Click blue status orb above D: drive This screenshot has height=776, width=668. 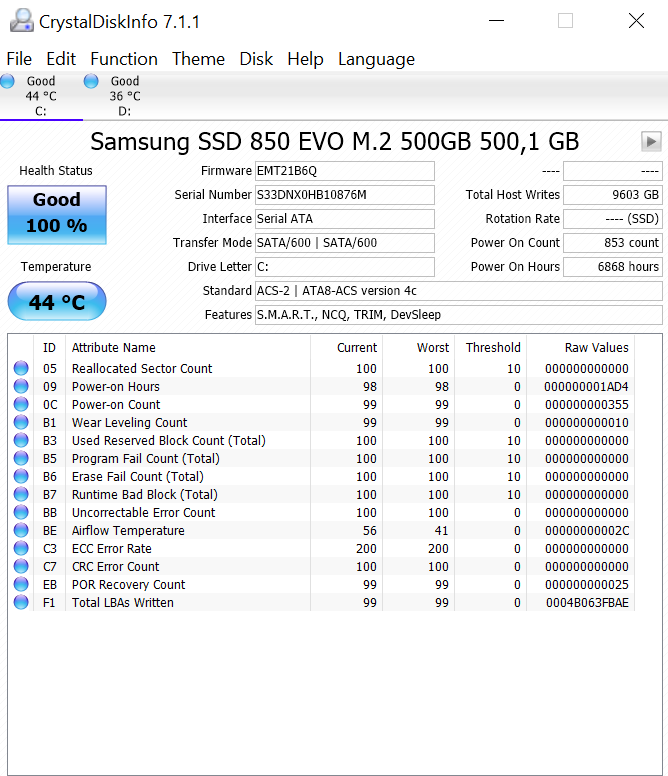click(91, 81)
